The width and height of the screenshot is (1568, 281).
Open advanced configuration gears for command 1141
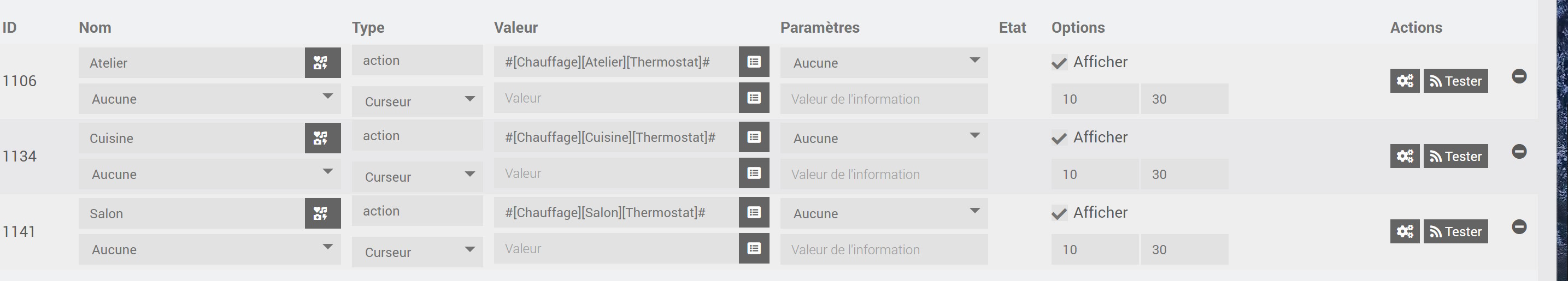(x=1404, y=232)
